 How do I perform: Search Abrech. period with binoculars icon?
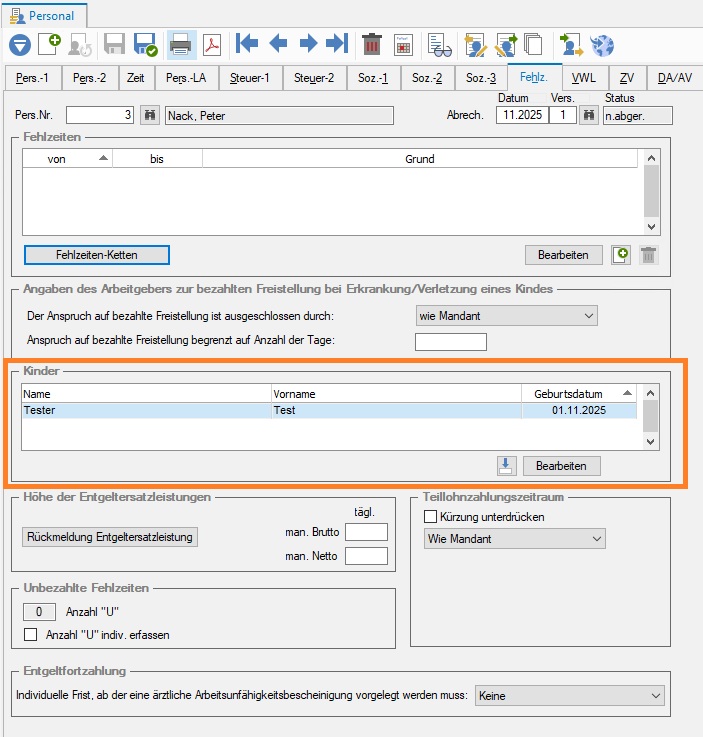(588, 115)
